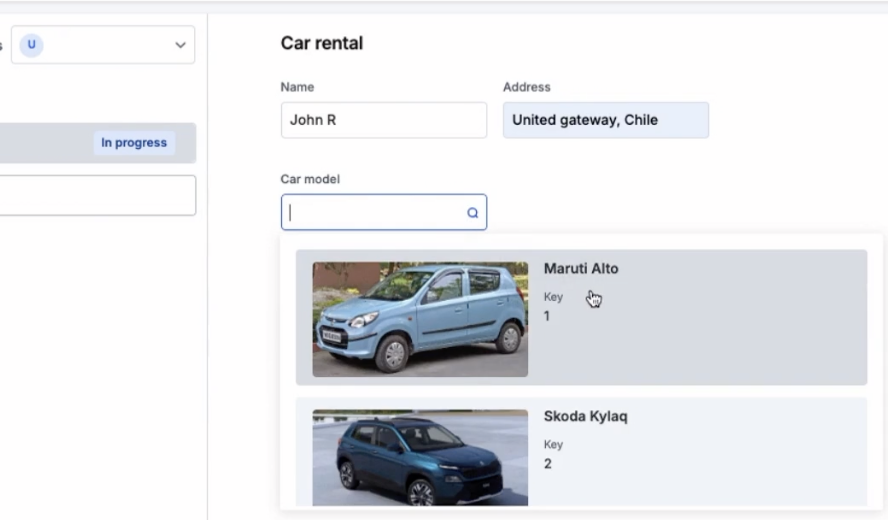This screenshot has height=520, width=888.
Task: Click key value 2 under Skoda Kylaq
Action: pos(548,464)
